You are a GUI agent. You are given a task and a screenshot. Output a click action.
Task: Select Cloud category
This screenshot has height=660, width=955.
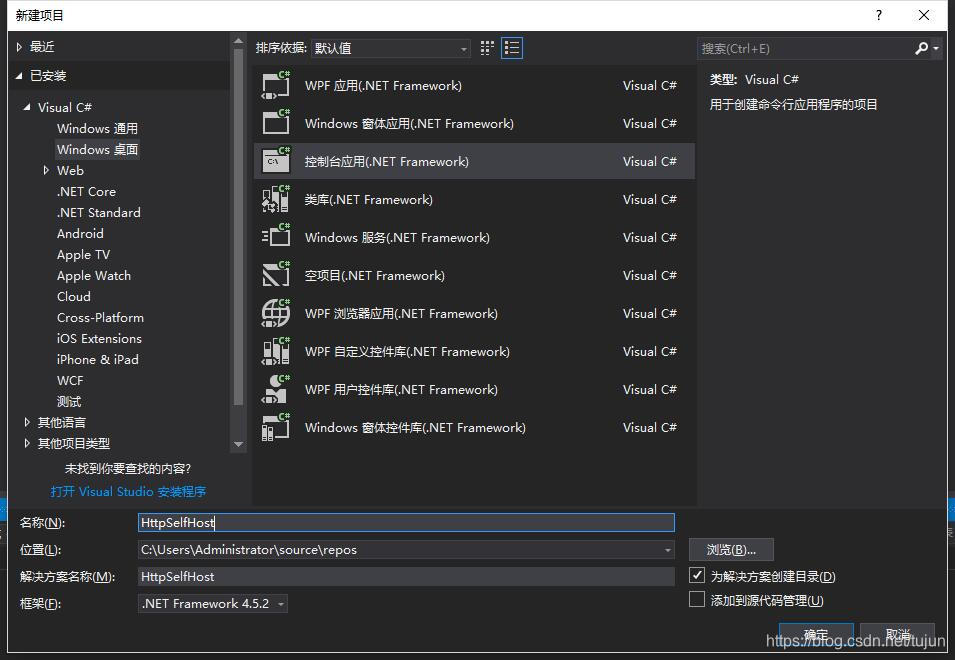[x=74, y=297]
